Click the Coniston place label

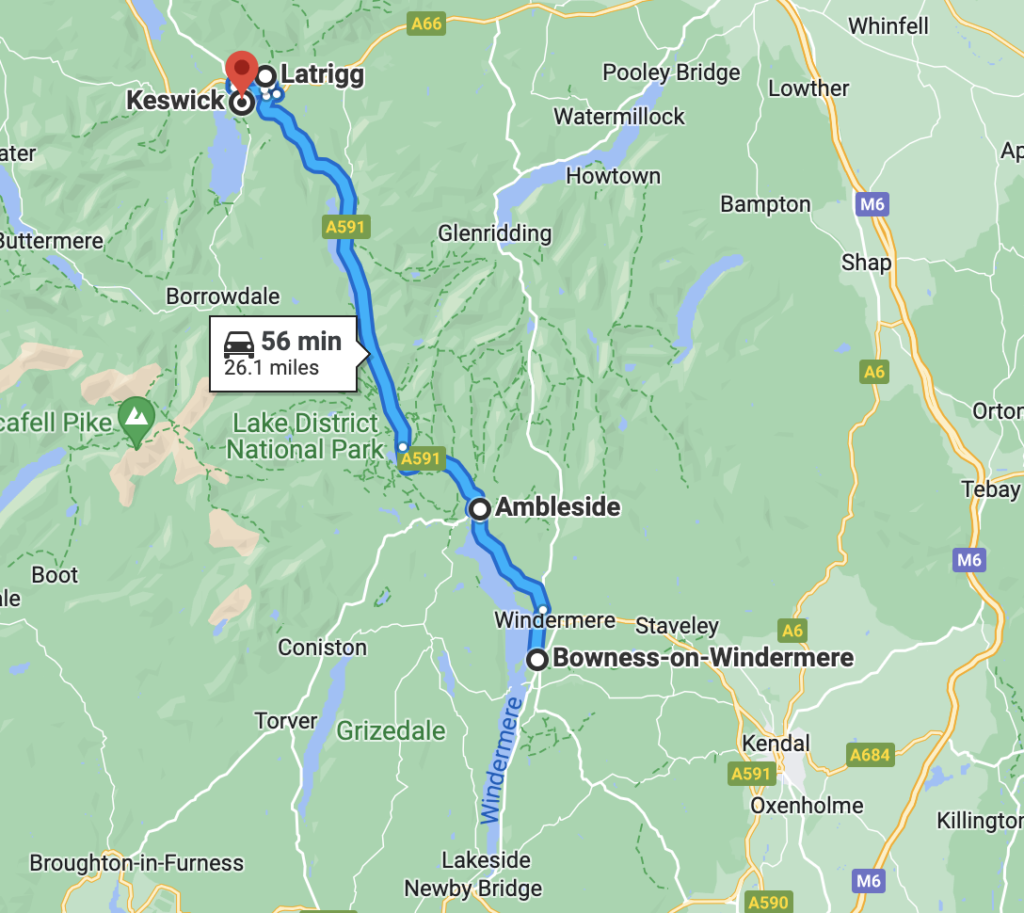point(322,647)
